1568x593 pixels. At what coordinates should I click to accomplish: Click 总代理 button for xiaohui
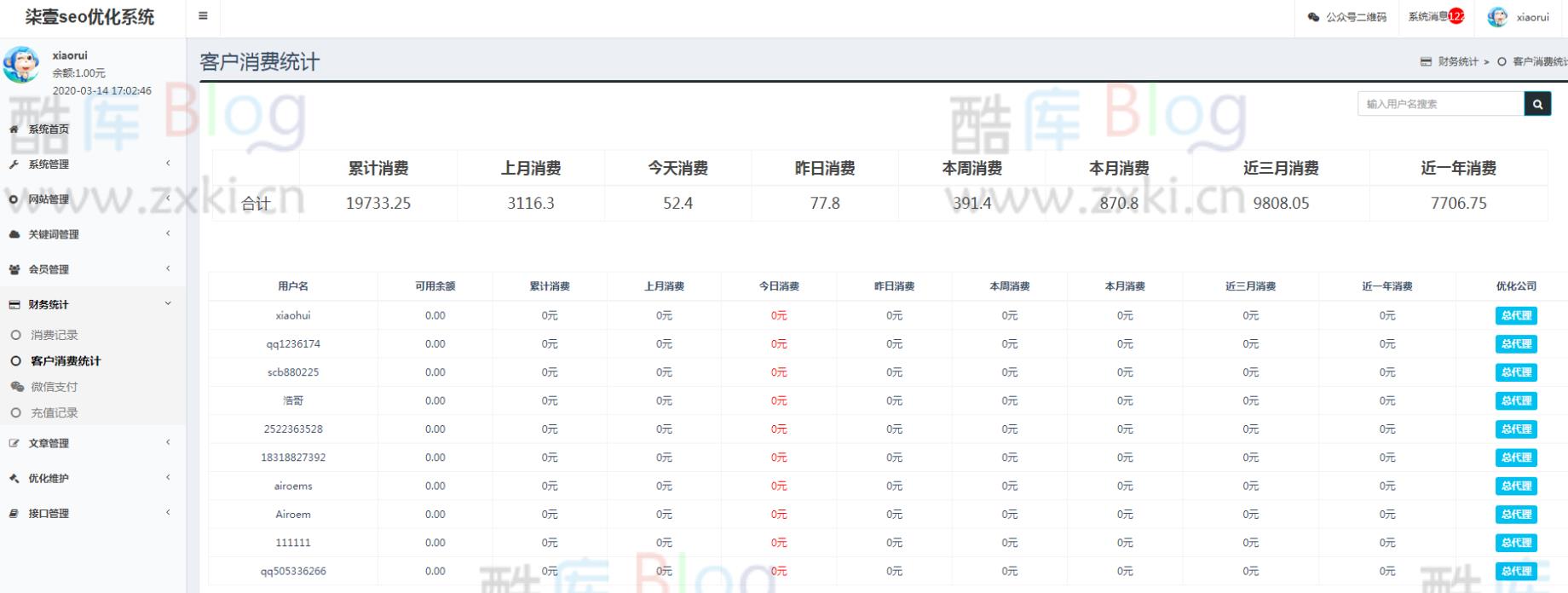tap(1516, 315)
